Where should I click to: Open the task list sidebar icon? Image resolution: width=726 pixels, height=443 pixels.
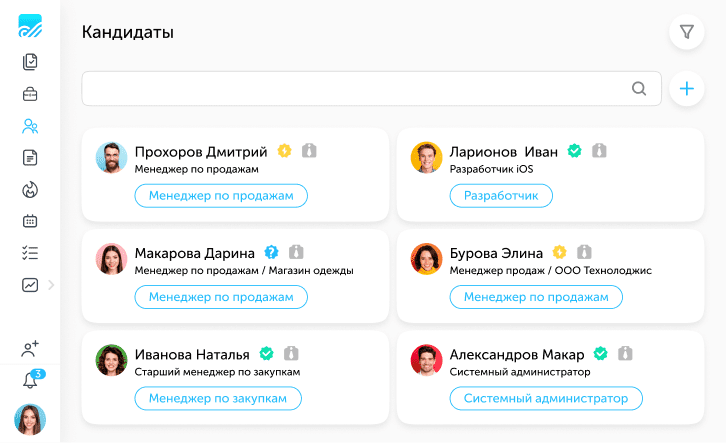point(30,253)
